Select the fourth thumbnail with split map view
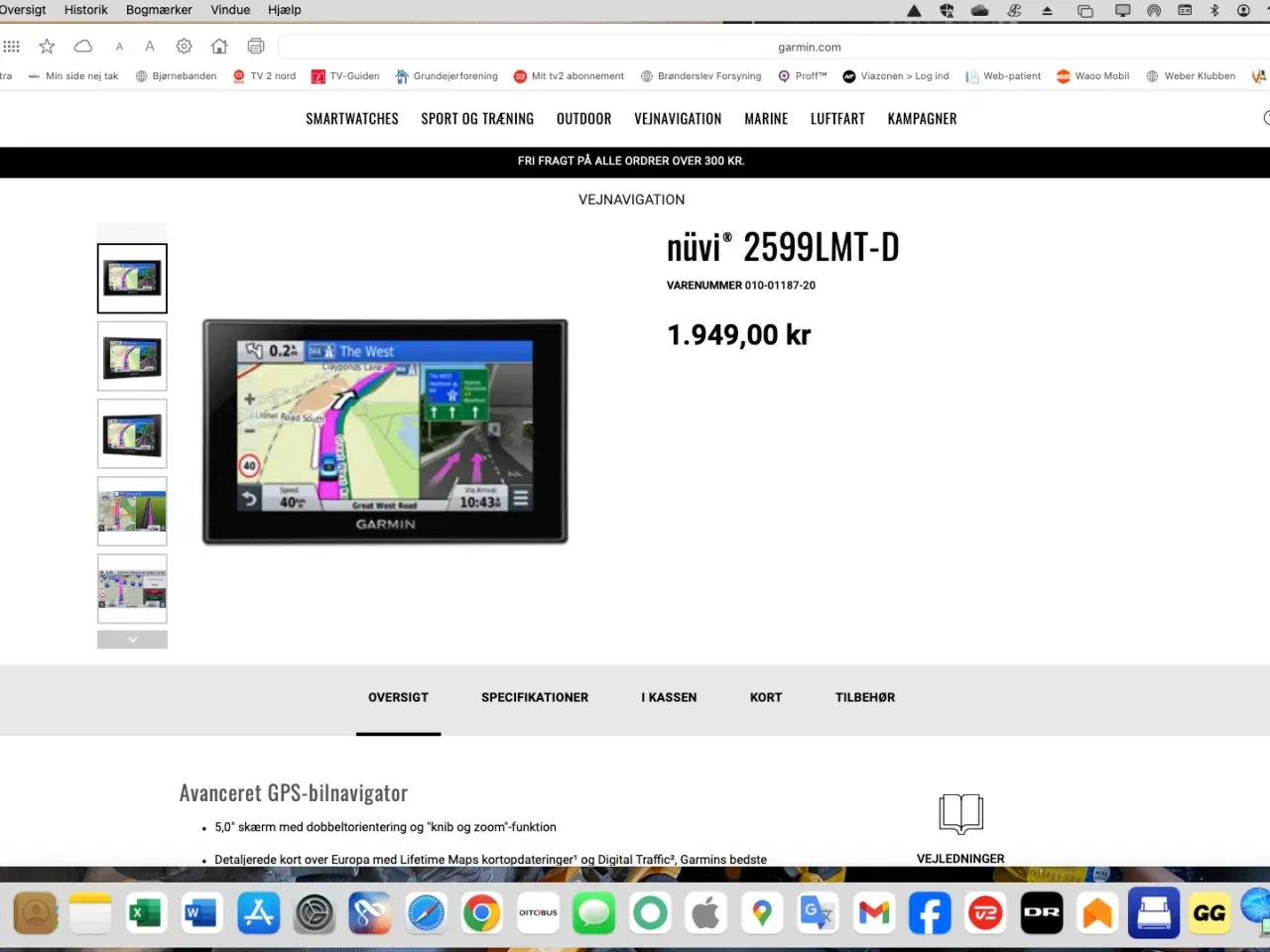The image size is (1270, 952). [x=132, y=511]
